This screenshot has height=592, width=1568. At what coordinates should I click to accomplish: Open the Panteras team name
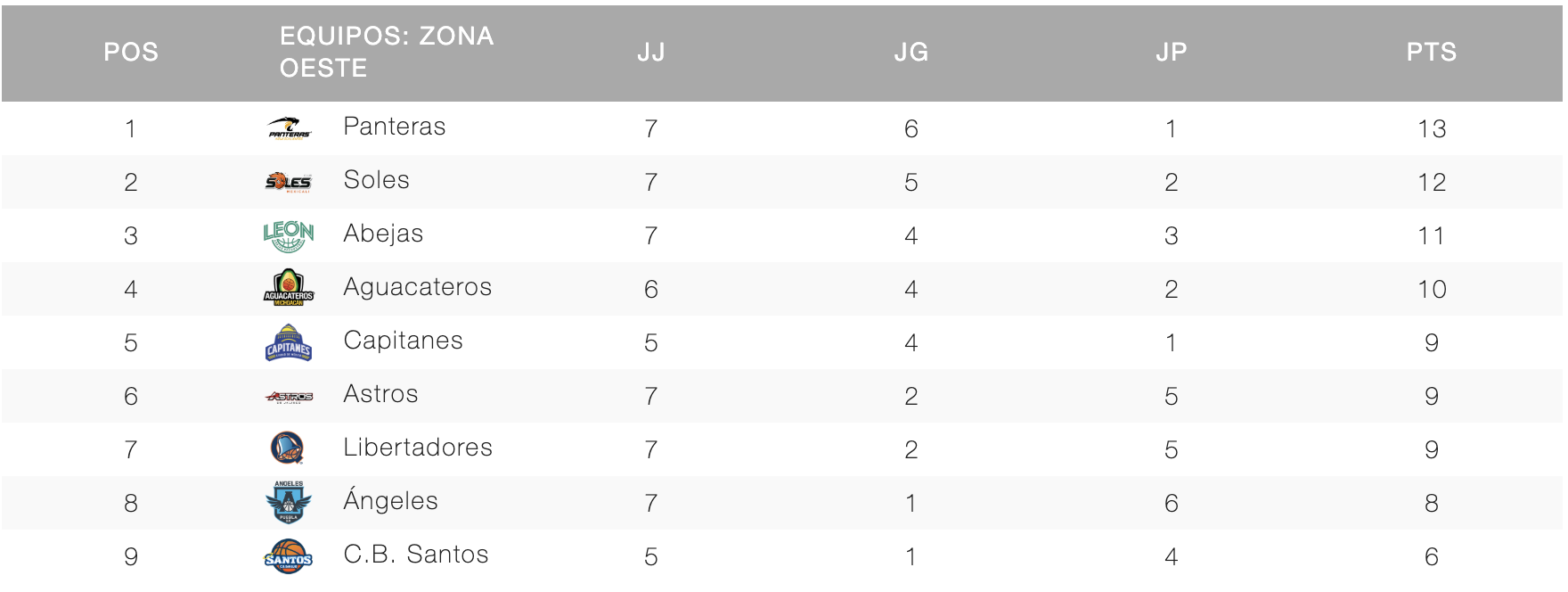coord(394,127)
